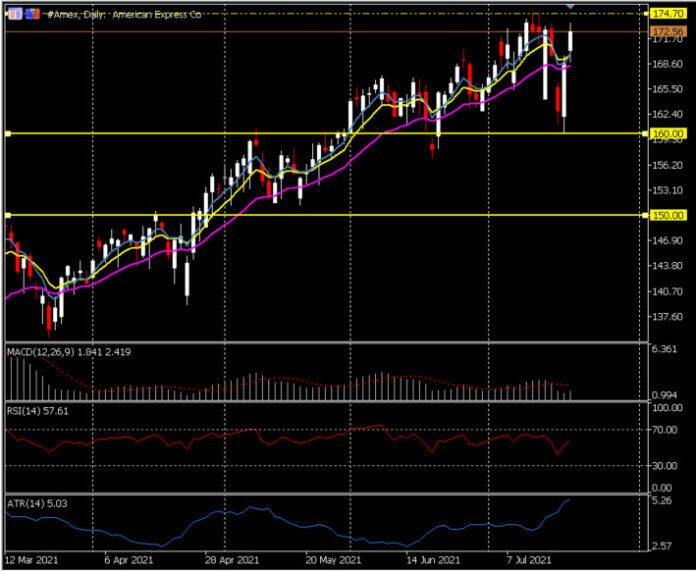Select the 150.00 line handle beside its price tag
This screenshot has height=571, width=696.
[645, 215]
